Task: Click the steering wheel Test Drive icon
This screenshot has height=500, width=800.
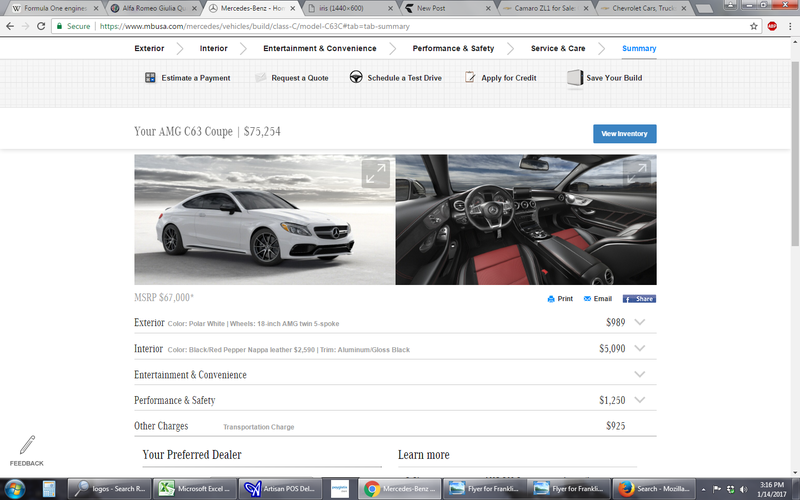Action: tap(356, 77)
